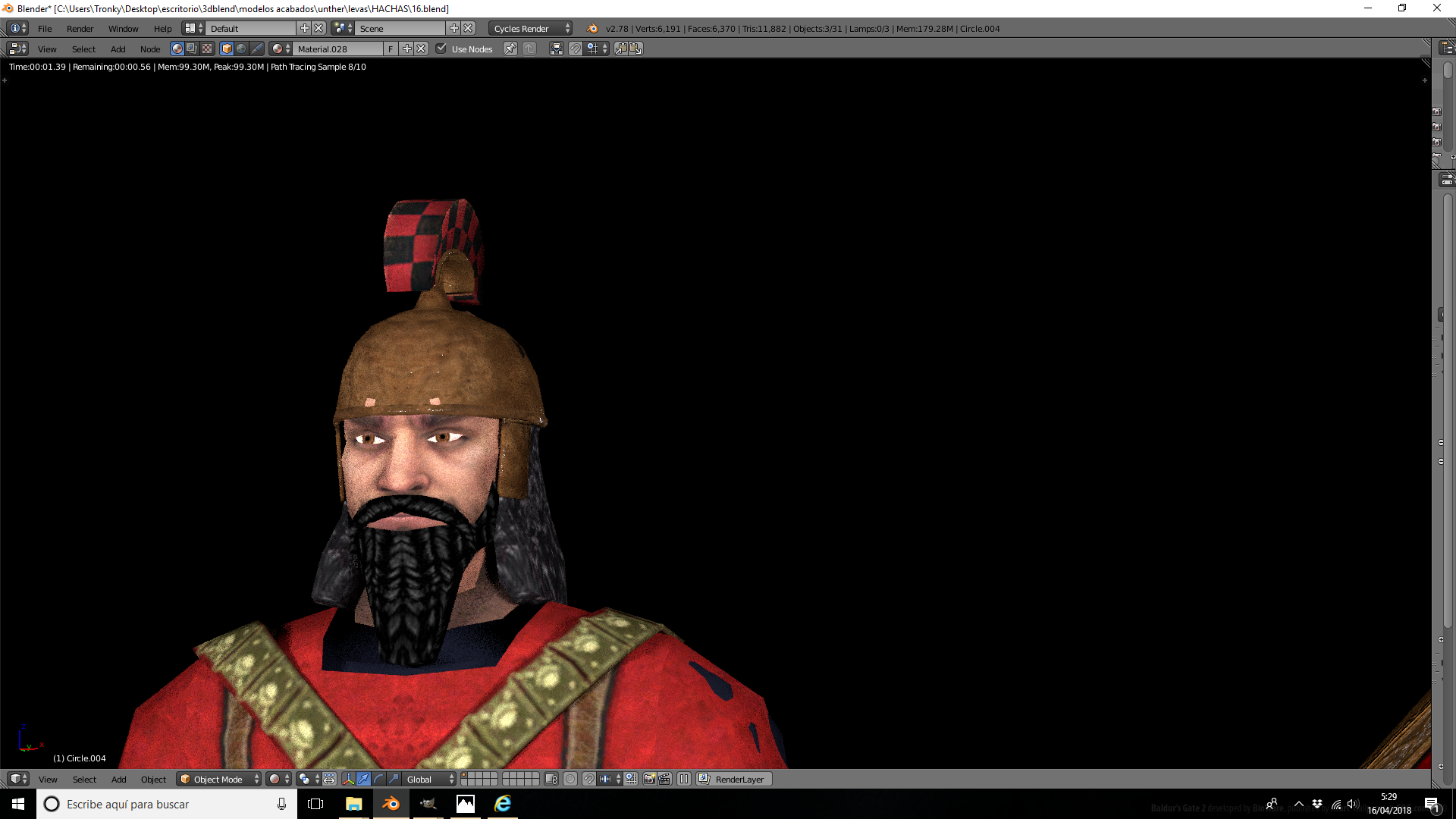Add a new scene
Screen dimensions: 1456x819
tap(454, 28)
